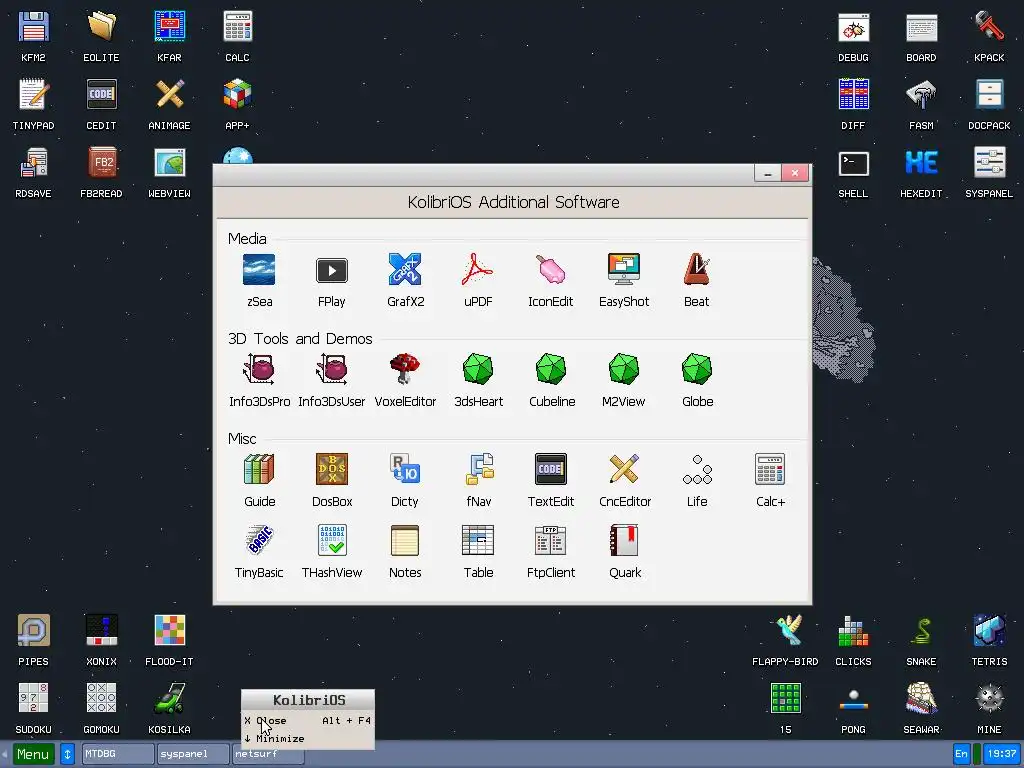Start KOSILKA lawnmower game
Screen dimensions: 1024x768
[169, 699]
